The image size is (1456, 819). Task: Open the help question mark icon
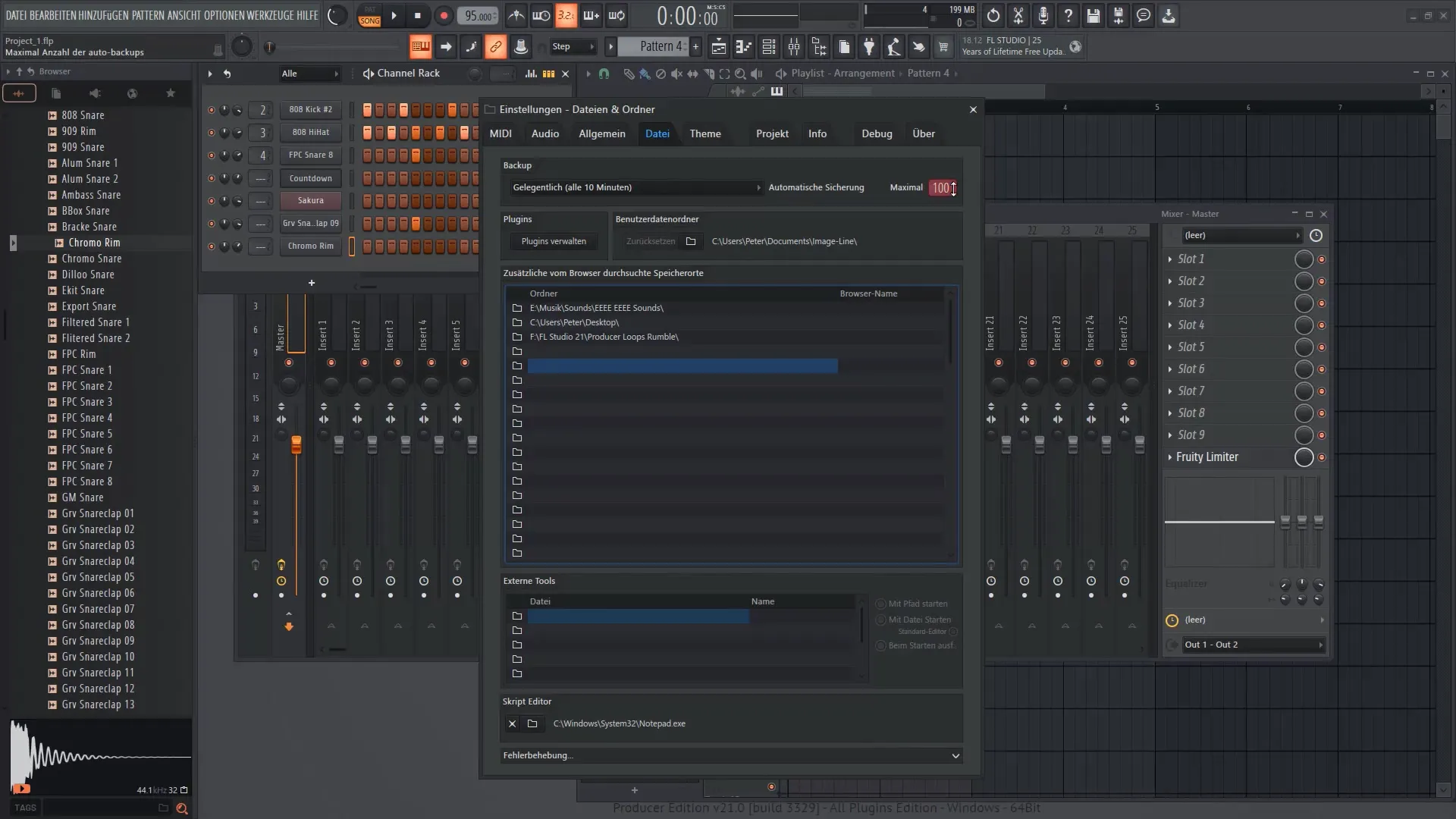(1068, 15)
